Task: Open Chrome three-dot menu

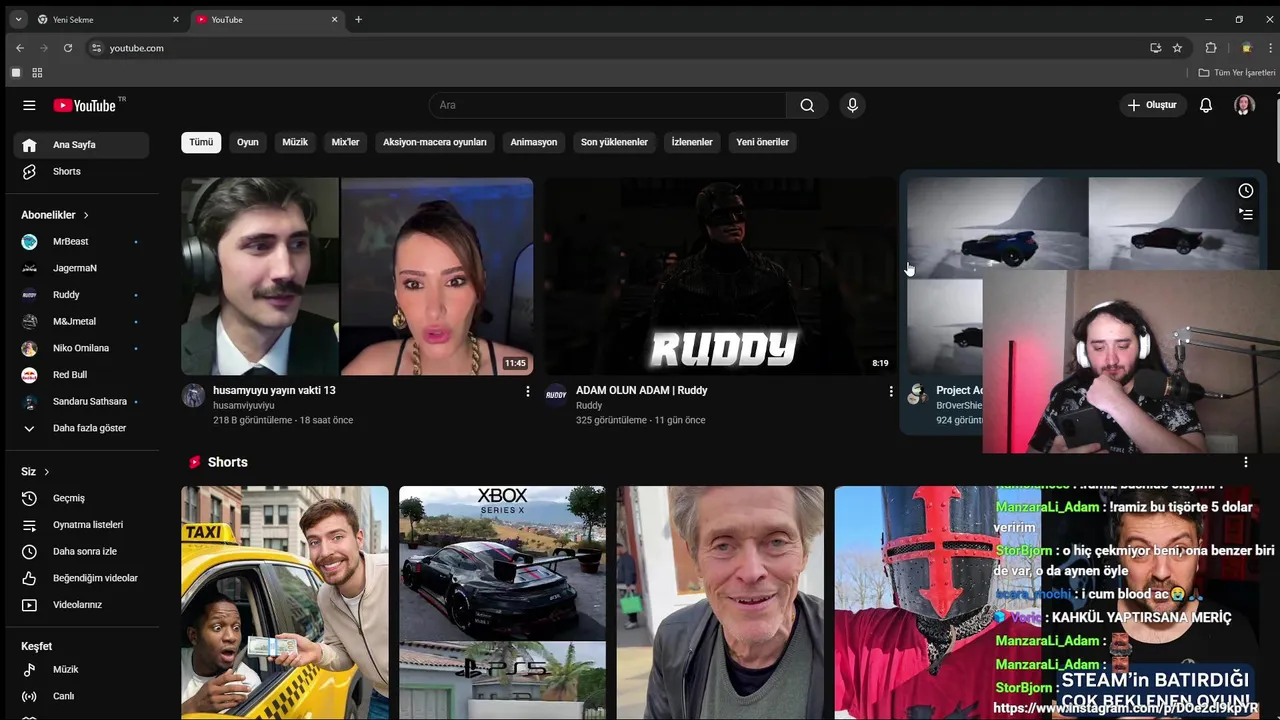Action: coord(1268,48)
